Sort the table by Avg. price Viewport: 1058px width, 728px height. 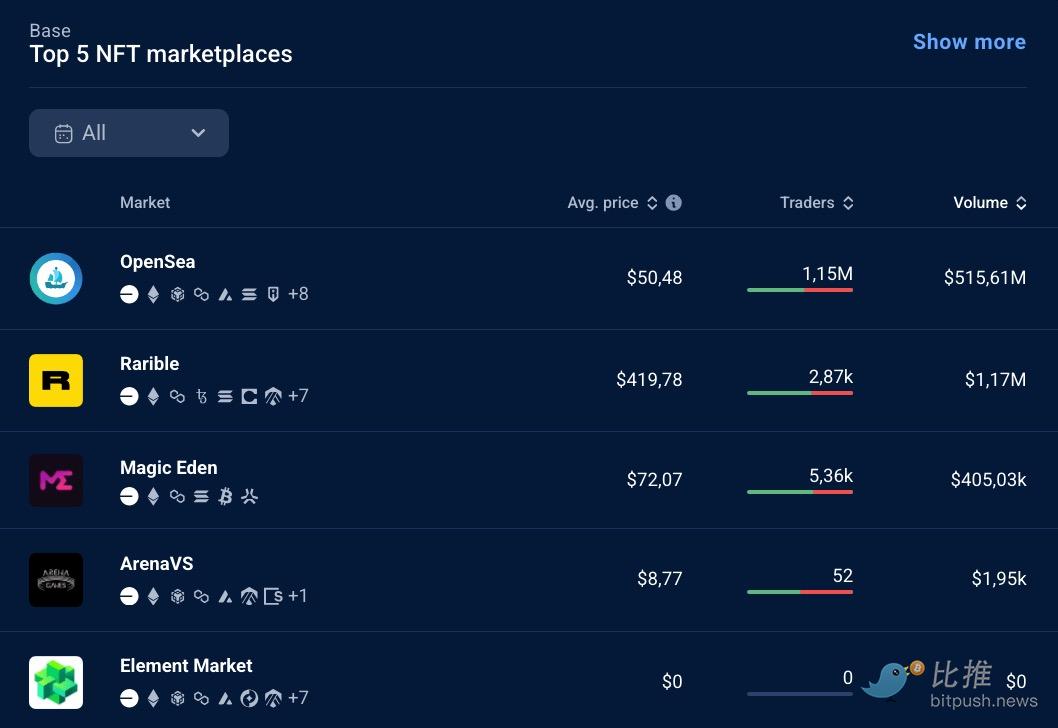[x=652, y=203]
